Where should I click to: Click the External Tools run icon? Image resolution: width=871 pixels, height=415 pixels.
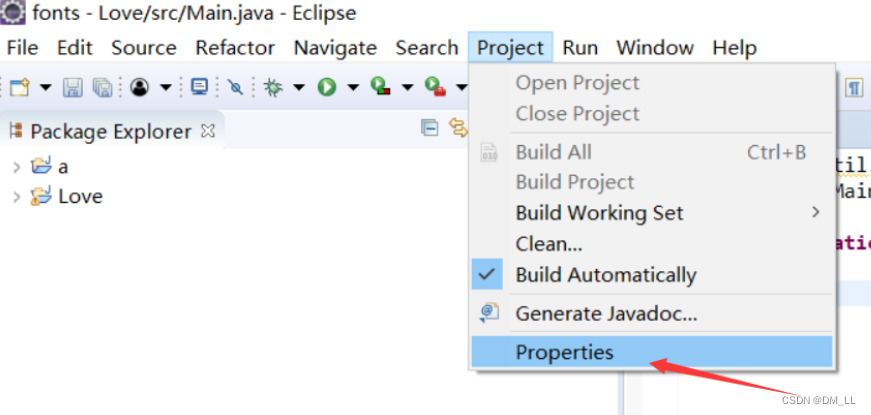436,87
